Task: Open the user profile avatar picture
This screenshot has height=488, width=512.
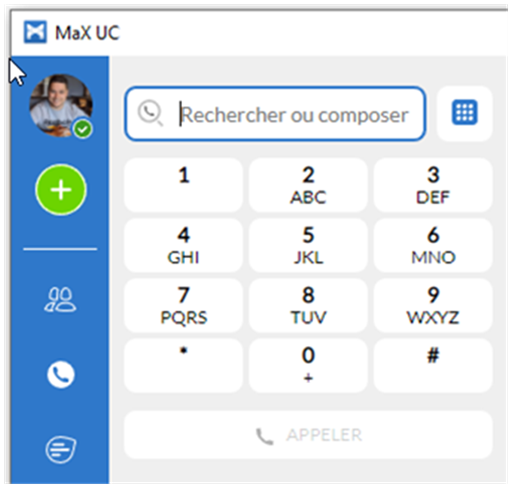Action: (x=61, y=105)
